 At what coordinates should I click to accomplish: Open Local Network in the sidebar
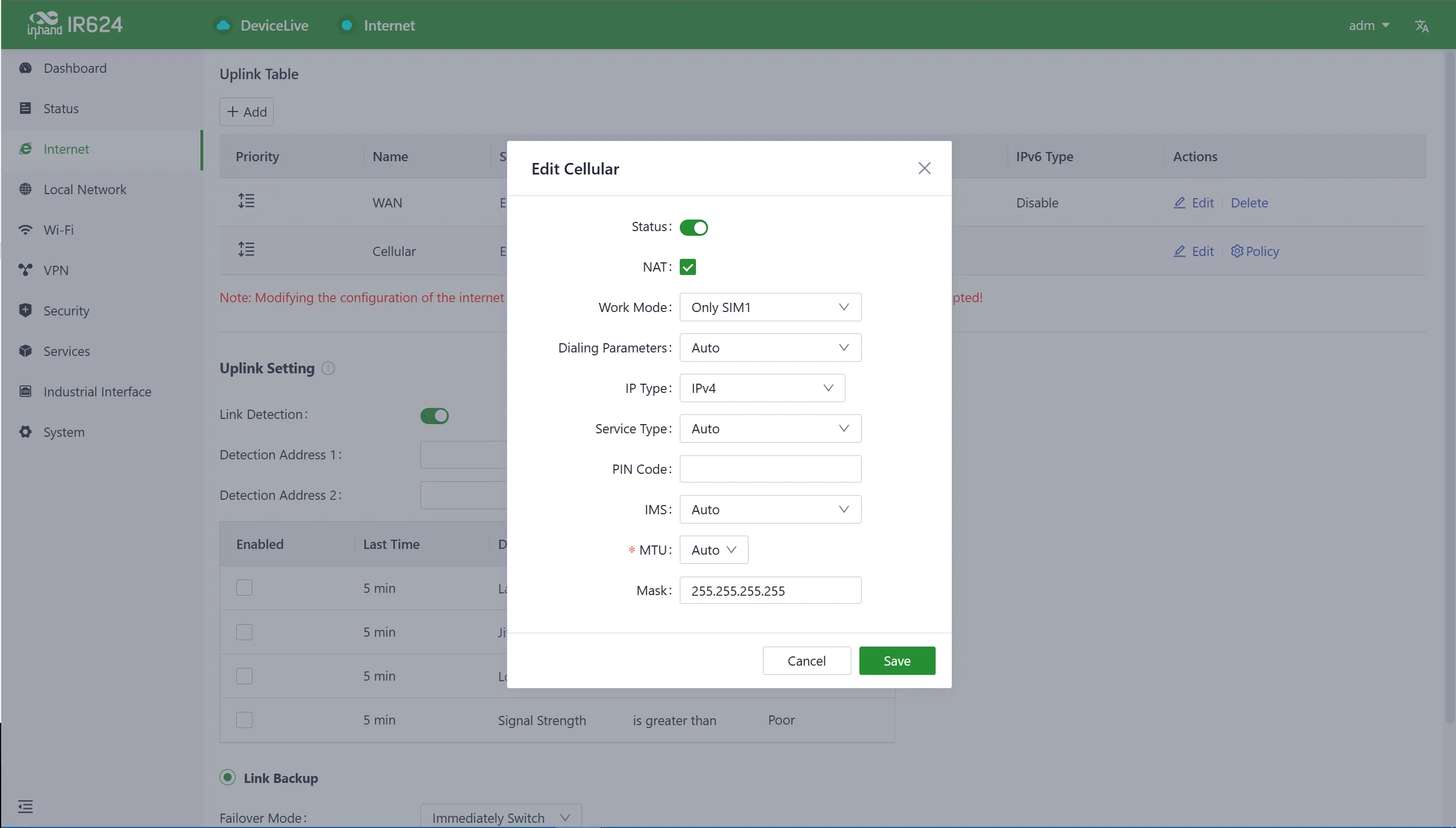coord(102,190)
